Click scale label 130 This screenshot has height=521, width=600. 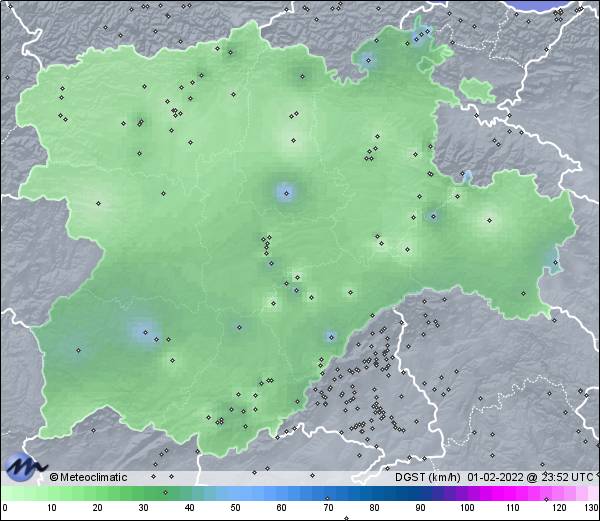[x=592, y=508]
